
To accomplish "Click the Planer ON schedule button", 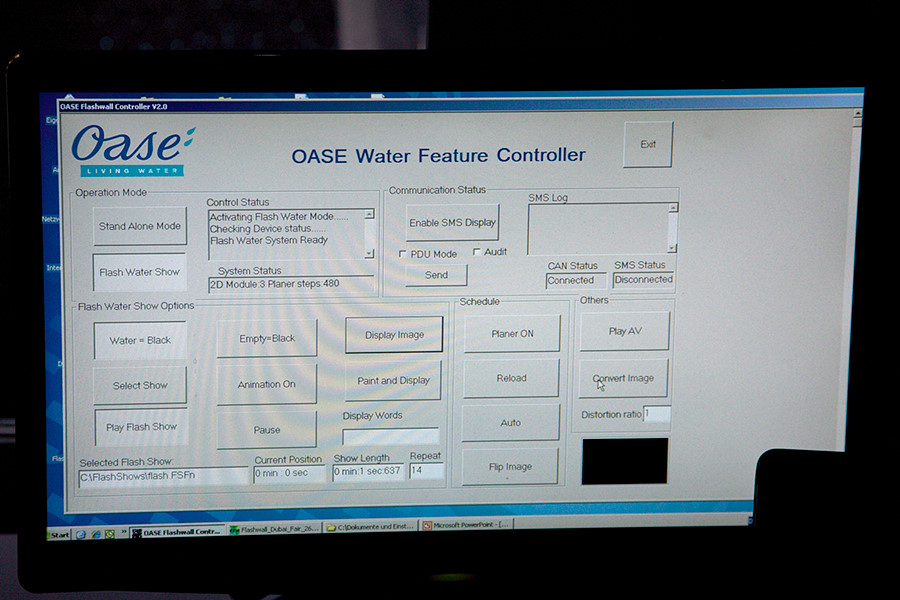I will coord(512,333).
